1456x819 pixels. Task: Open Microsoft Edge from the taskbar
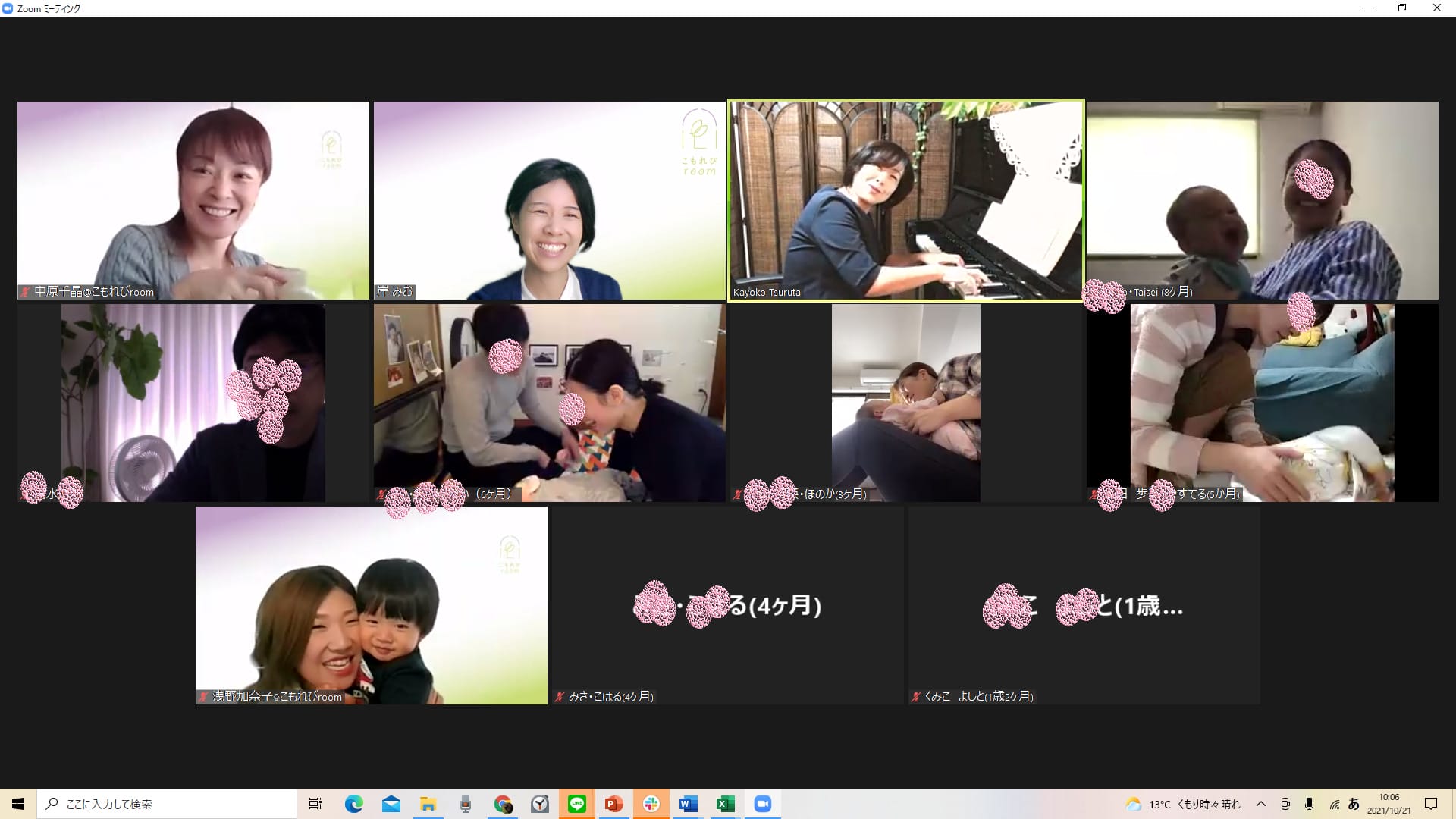point(353,804)
